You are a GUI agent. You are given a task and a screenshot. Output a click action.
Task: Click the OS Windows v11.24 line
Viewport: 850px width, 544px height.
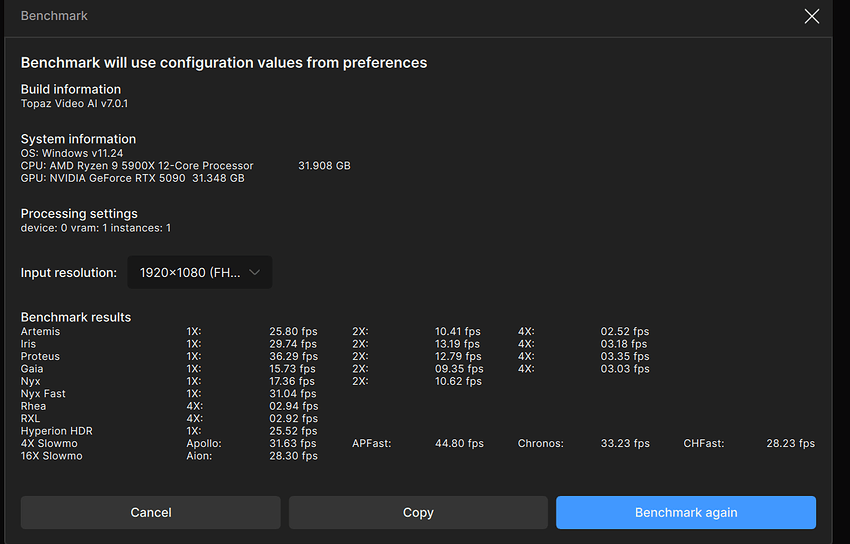coord(72,153)
